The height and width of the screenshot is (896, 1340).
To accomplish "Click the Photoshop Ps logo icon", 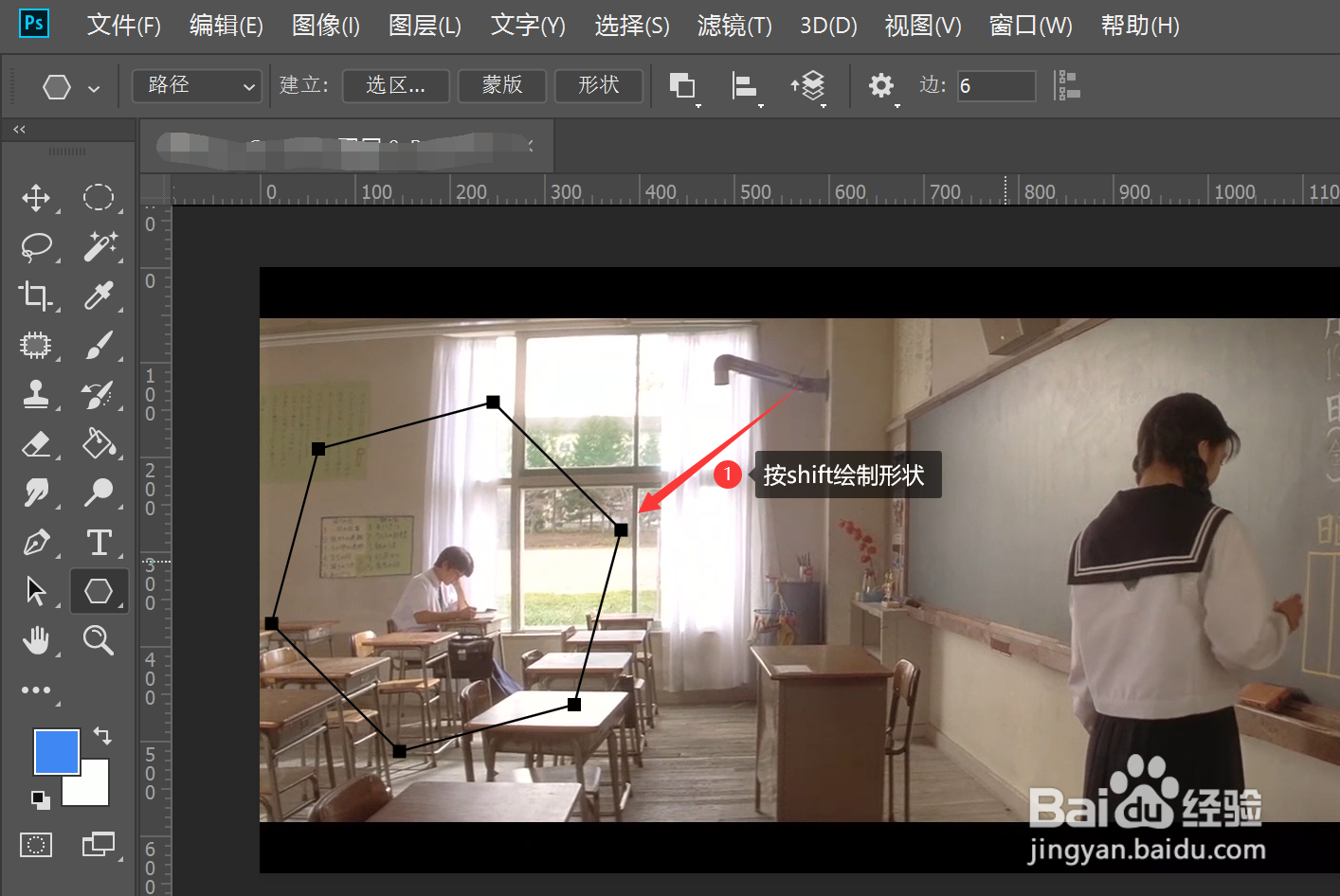I will pos(34,23).
